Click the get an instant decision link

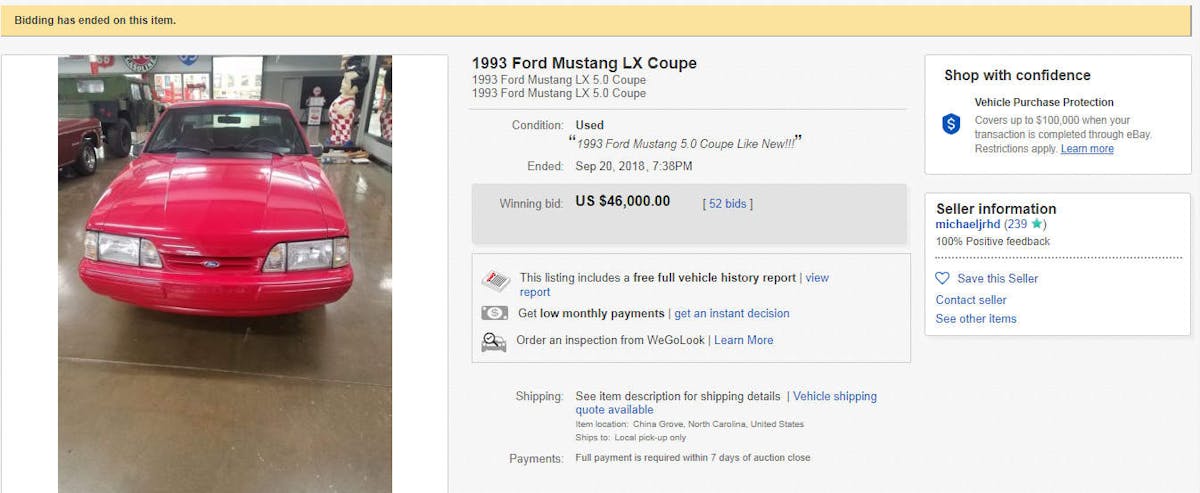tap(732, 313)
